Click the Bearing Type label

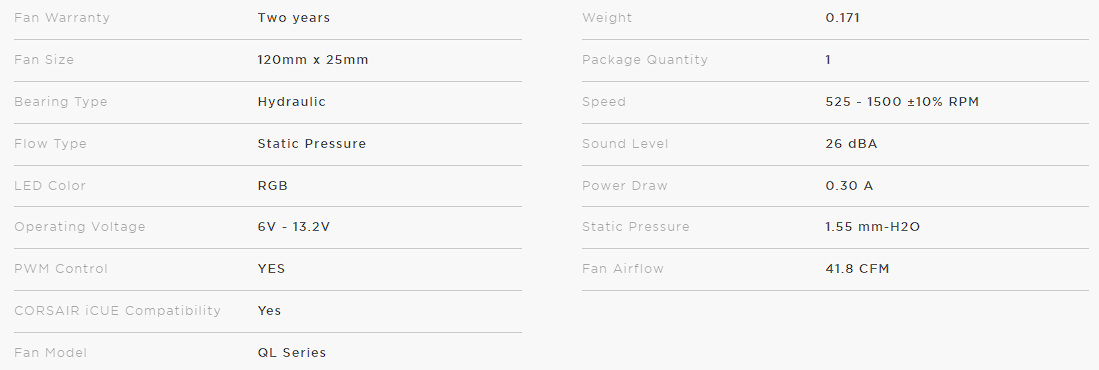click(x=61, y=102)
